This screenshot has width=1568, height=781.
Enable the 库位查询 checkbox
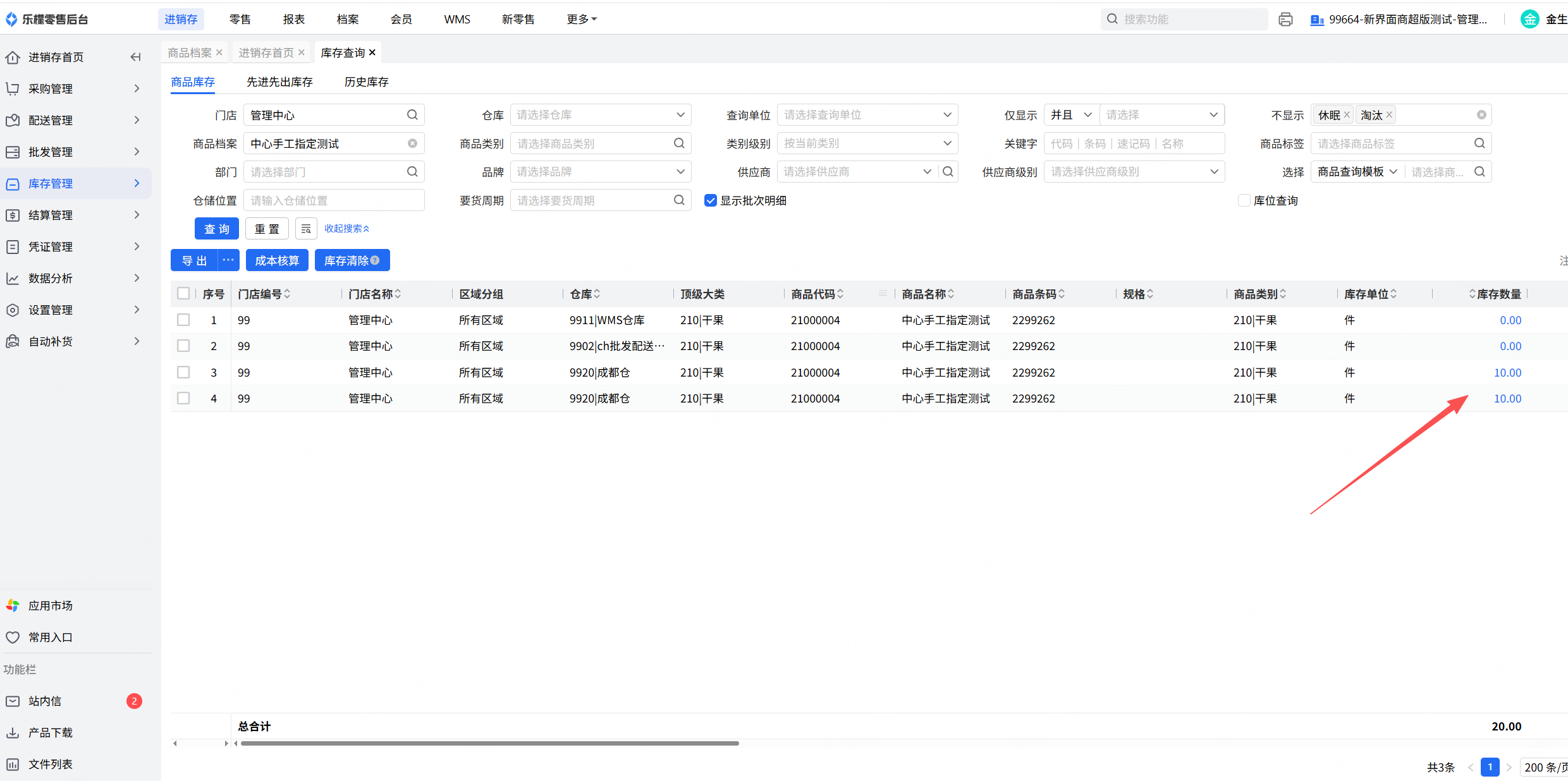point(1244,200)
